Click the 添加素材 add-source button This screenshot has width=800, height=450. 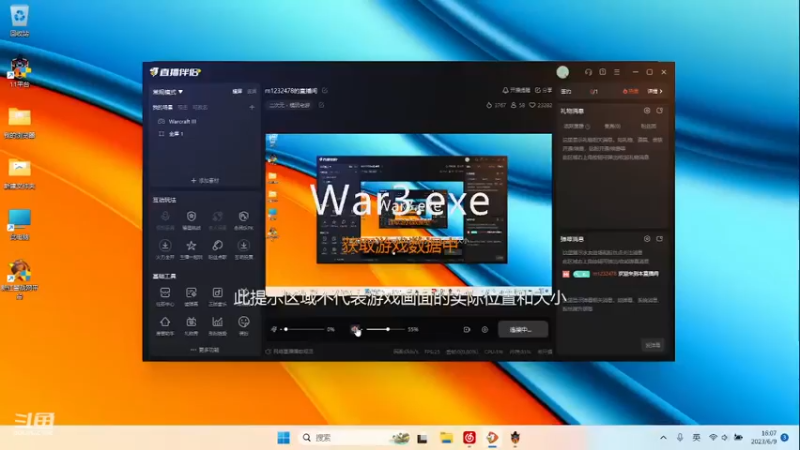(x=205, y=181)
